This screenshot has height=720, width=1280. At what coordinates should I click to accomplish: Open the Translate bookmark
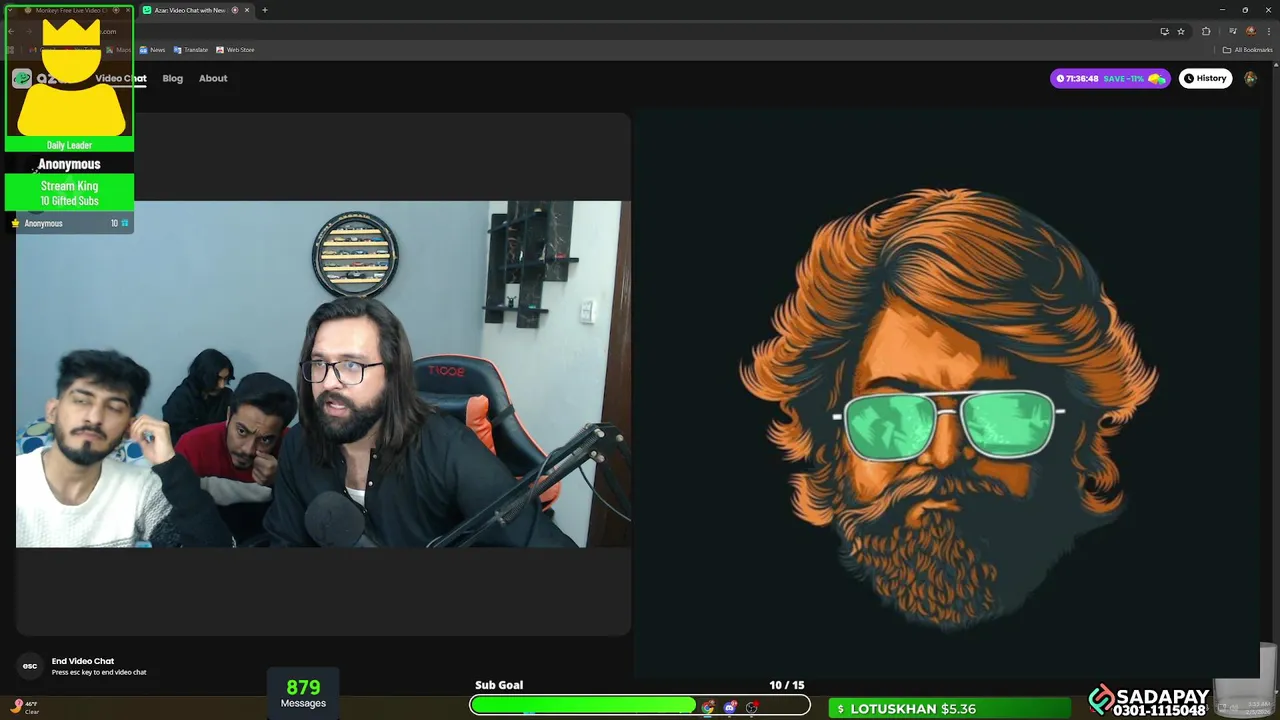[191, 50]
